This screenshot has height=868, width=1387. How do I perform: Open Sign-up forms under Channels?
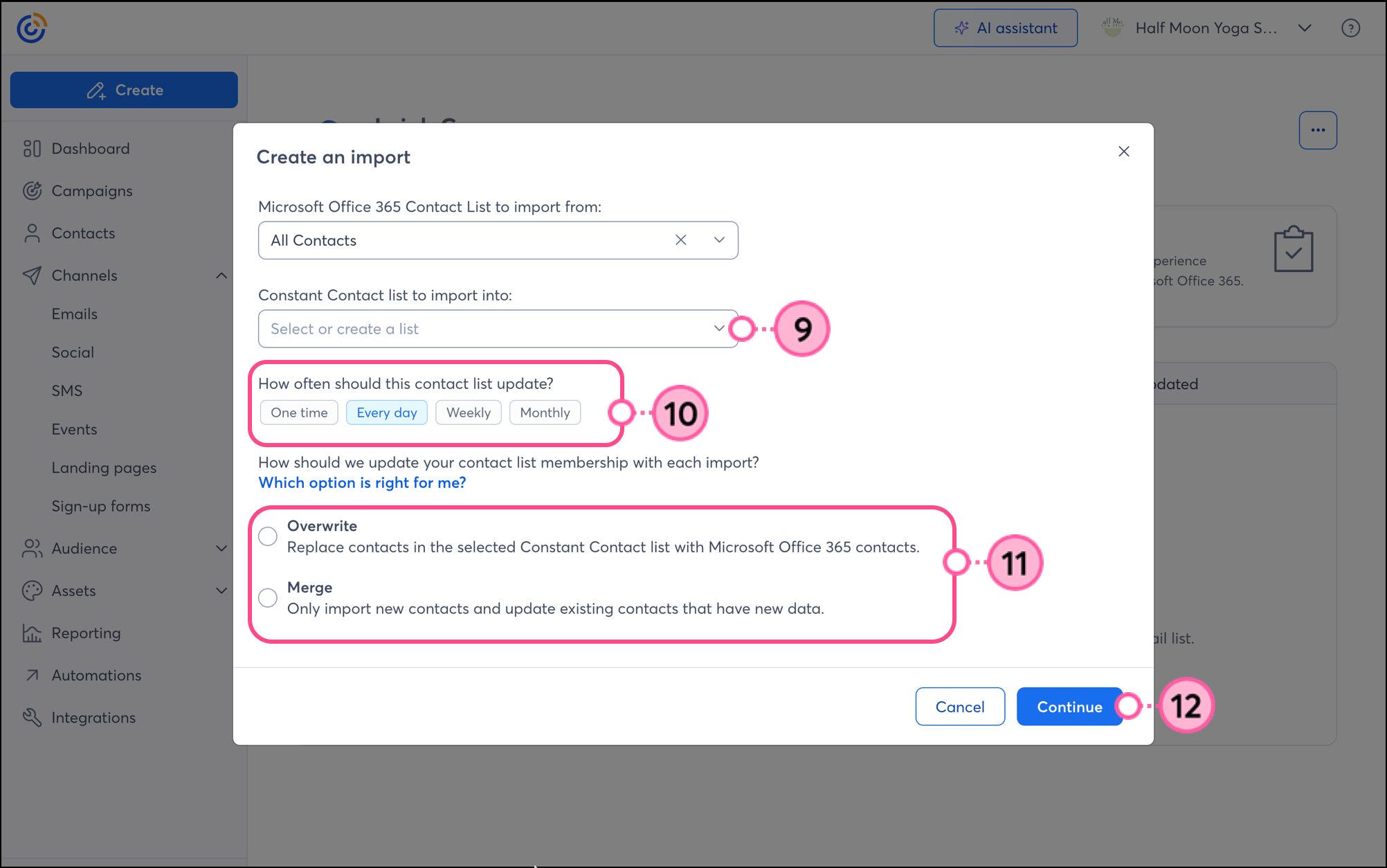click(101, 507)
